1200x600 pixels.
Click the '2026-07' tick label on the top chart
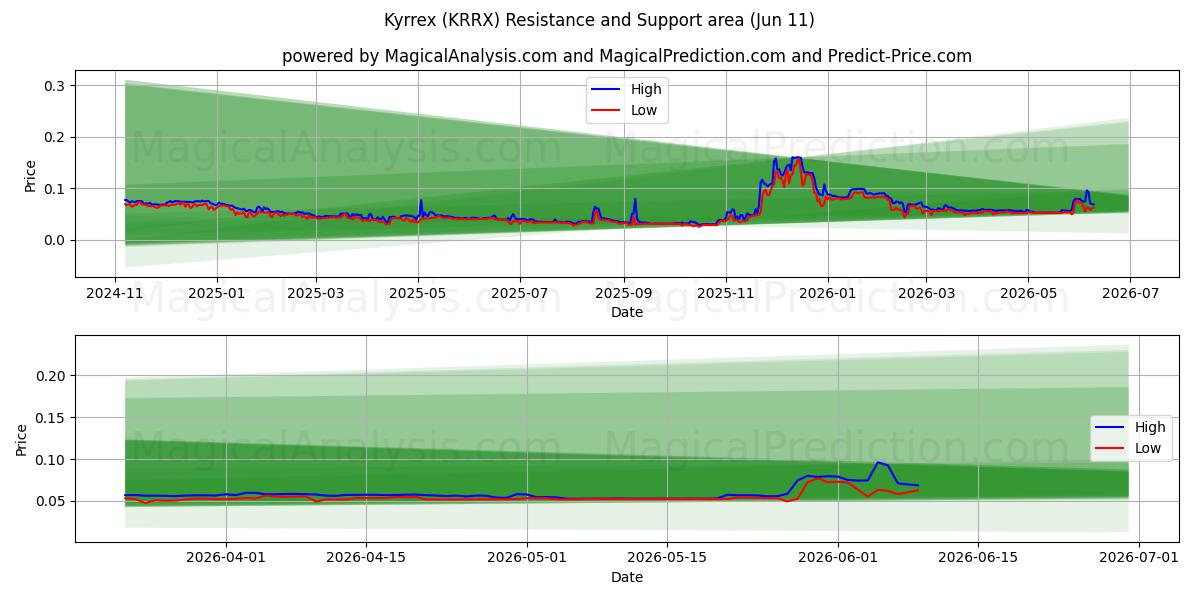point(1130,293)
